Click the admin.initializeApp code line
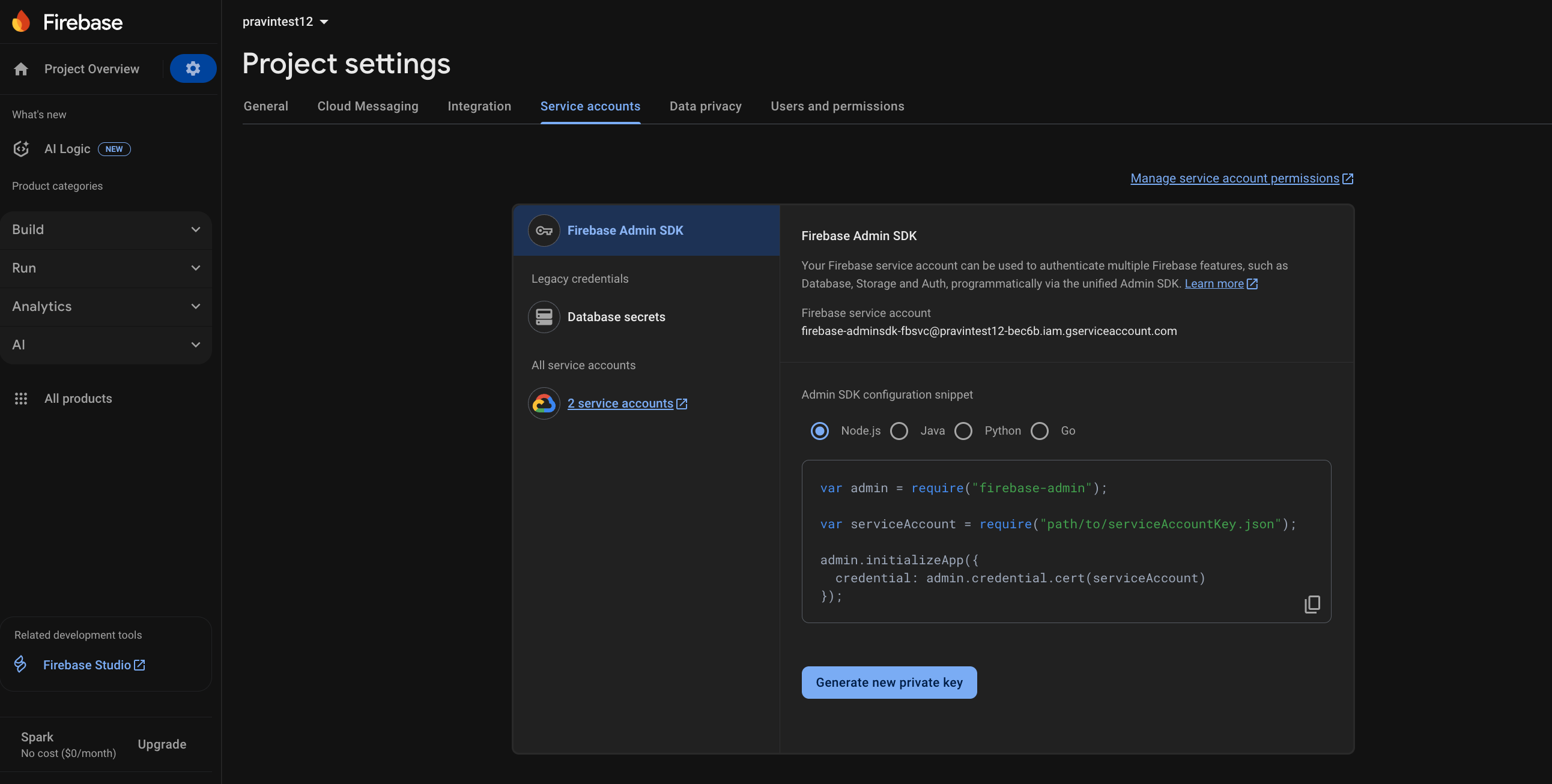1552x784 pixels. pyautogui.click(x=899, y=560)
